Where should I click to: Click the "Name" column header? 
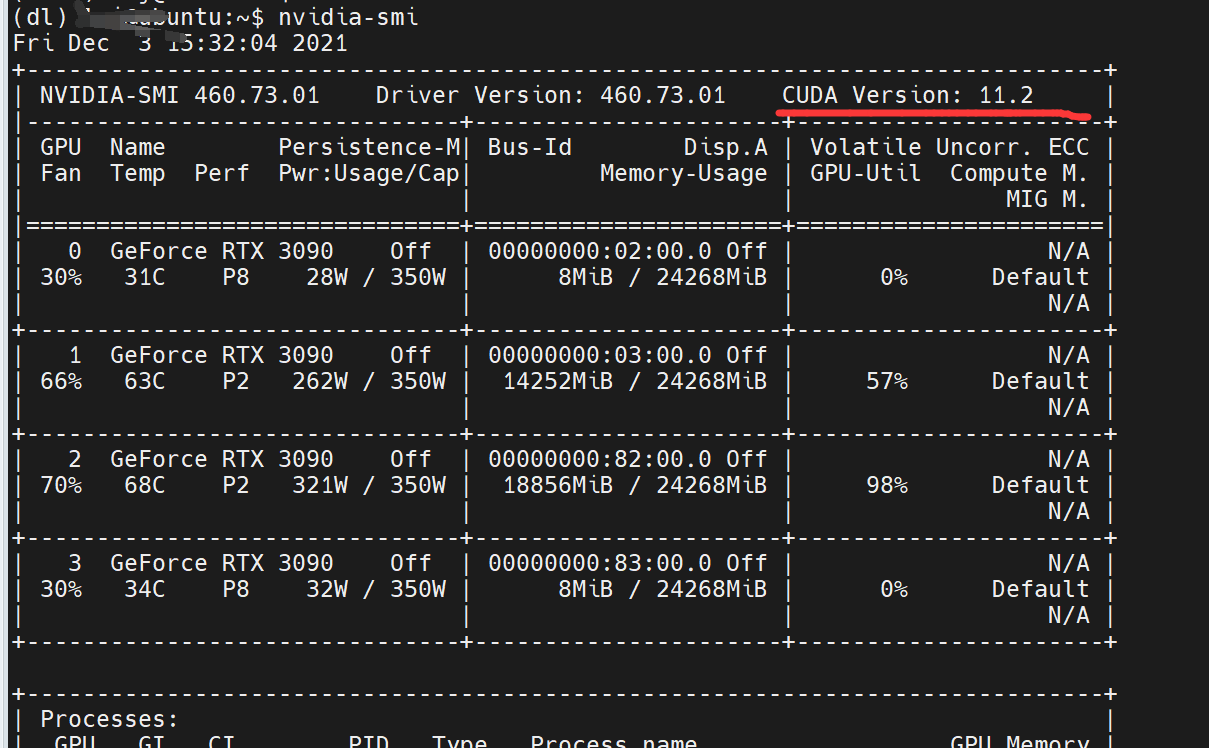pyautogui.click(x=138, y=148)
